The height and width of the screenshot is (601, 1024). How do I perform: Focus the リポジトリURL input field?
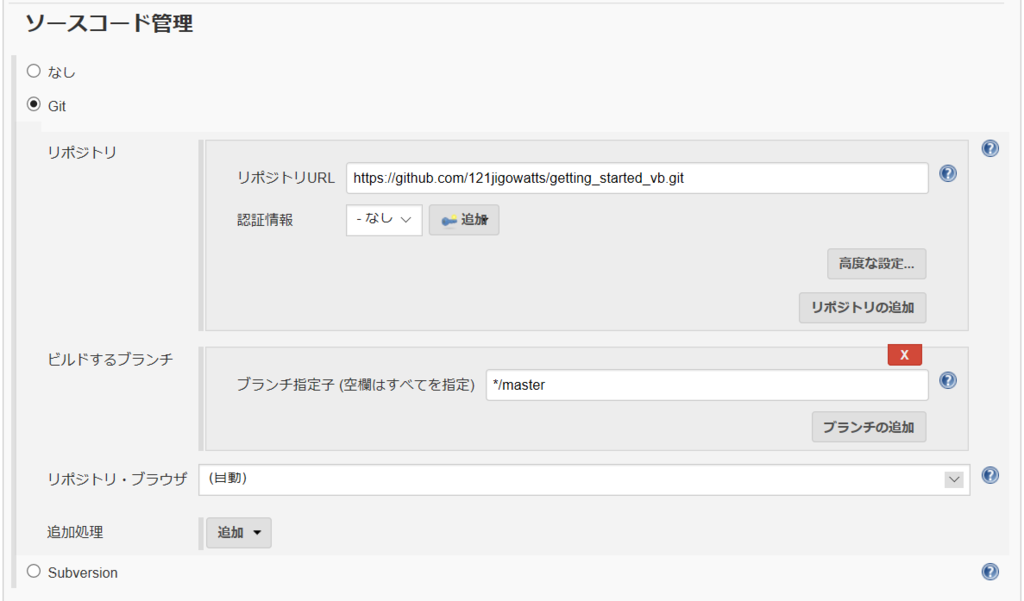637,178
